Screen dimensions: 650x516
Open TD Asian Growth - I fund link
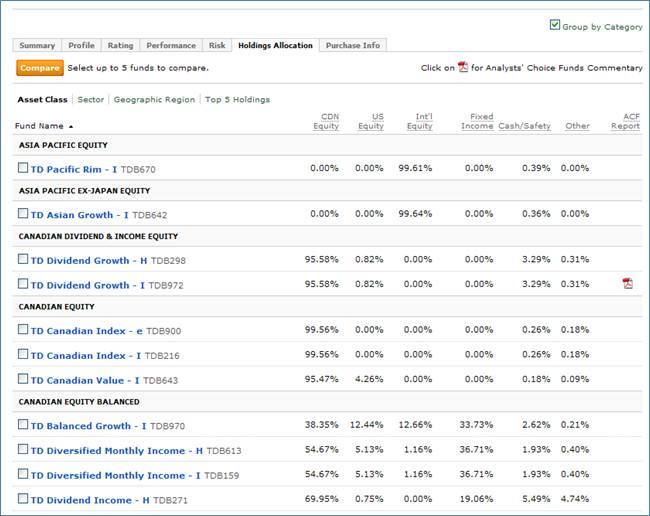click(x=80, y=215)
